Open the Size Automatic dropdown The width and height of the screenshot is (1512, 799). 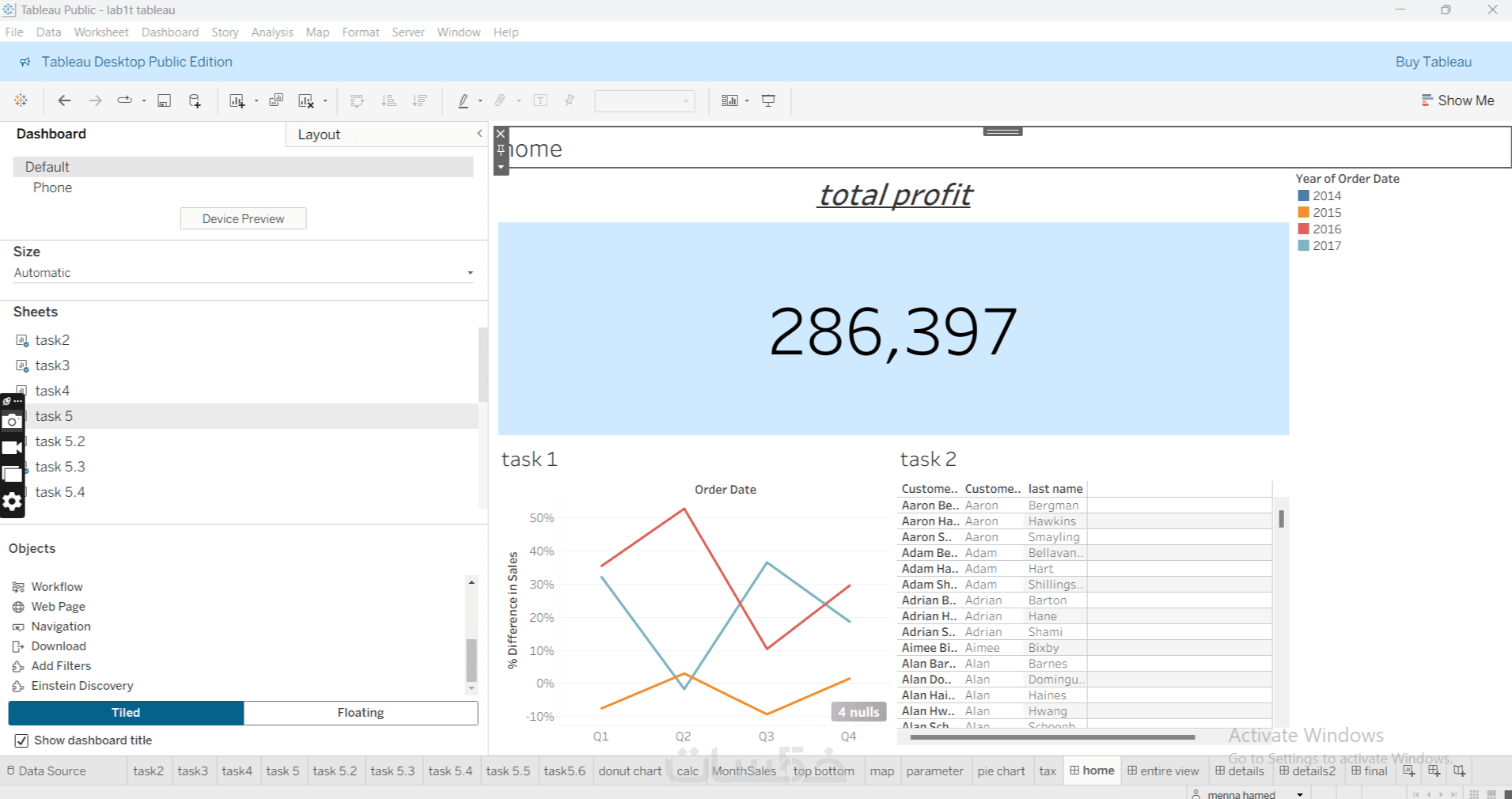(244, 273)
